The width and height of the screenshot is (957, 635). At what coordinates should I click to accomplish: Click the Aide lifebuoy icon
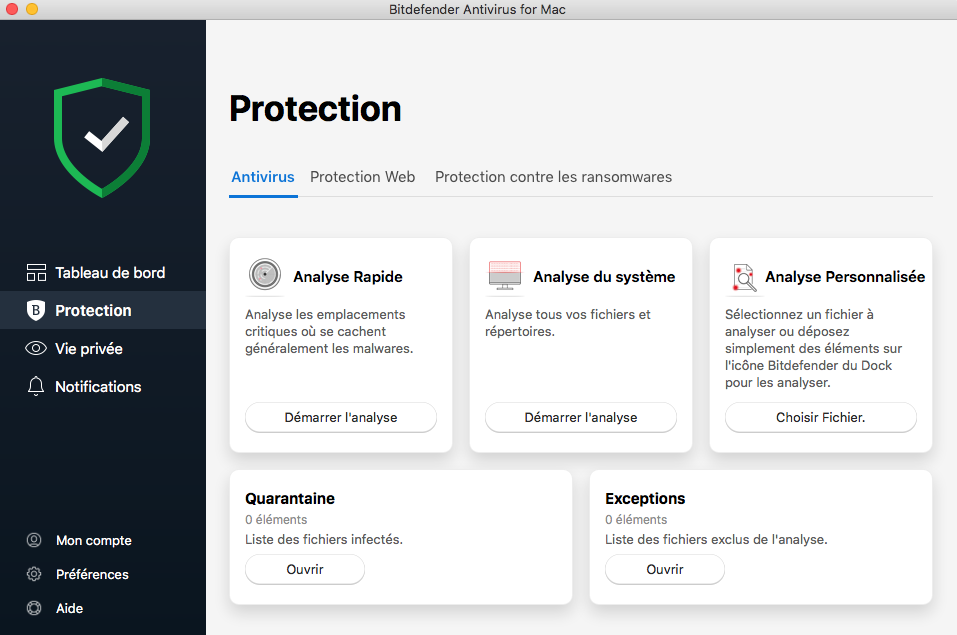click(x=34, y=608)
